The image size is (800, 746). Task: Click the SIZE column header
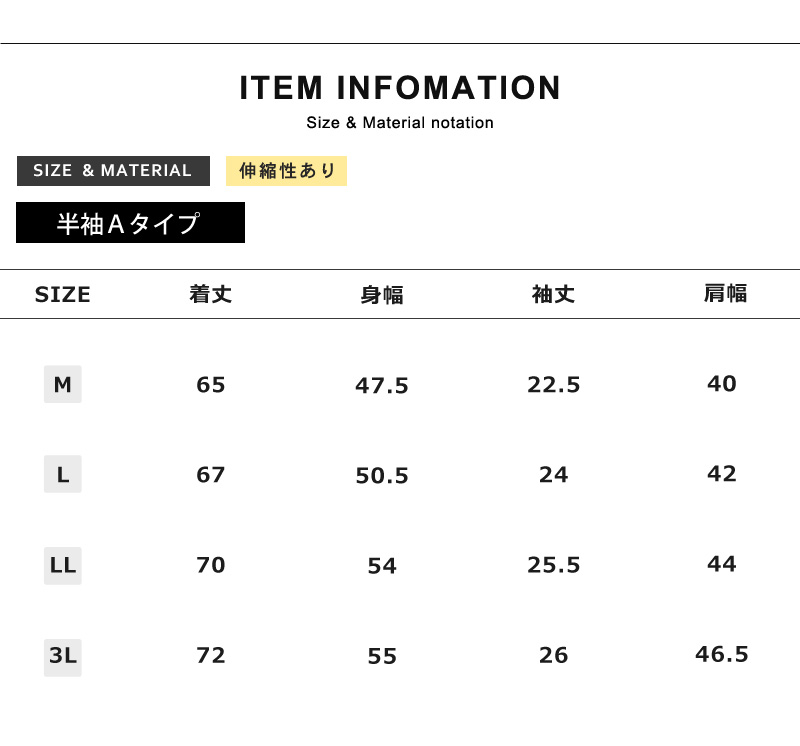click(x=62, y=294)
